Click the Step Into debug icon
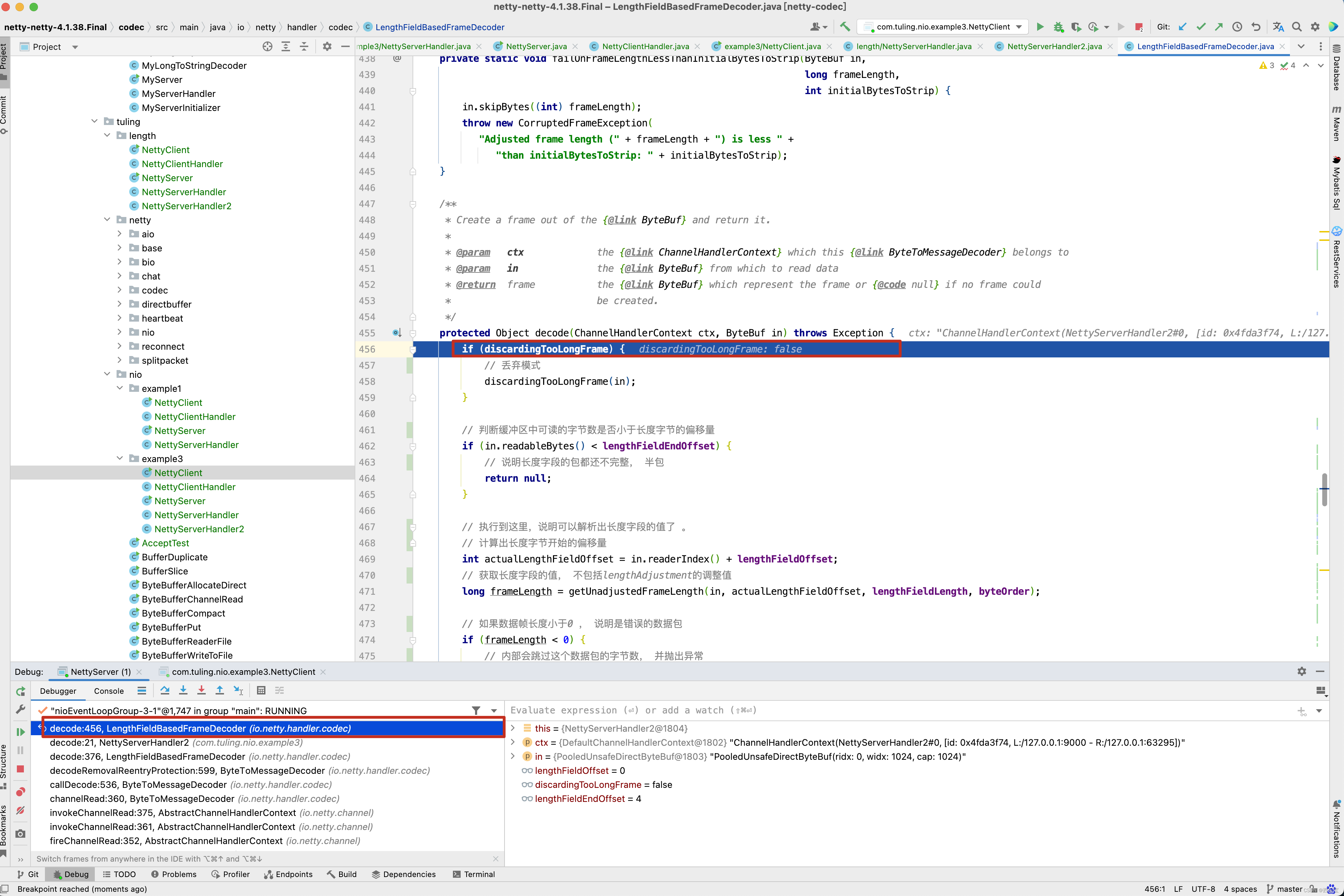Viewport: 1344px width, 896px height. 183,690
